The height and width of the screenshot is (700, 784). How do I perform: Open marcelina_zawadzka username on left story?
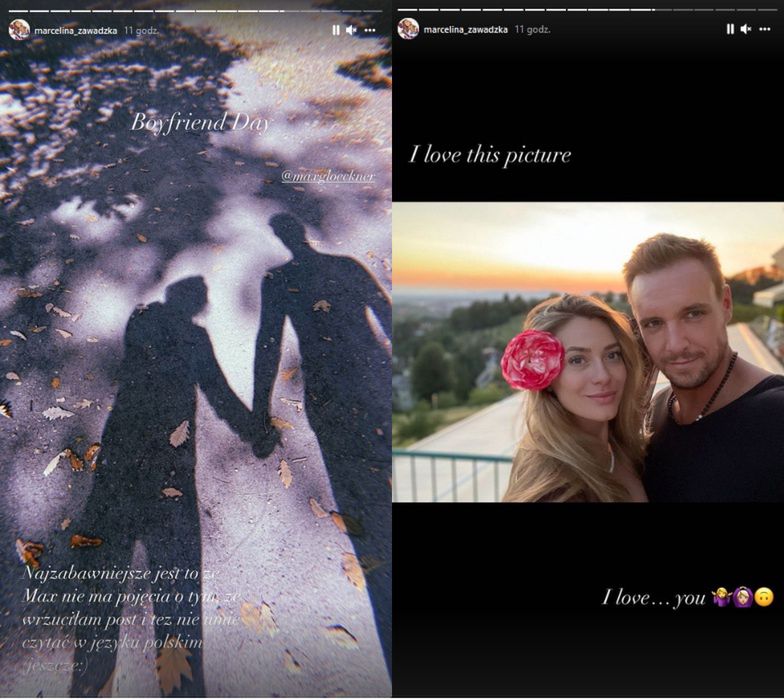(76, 30)
